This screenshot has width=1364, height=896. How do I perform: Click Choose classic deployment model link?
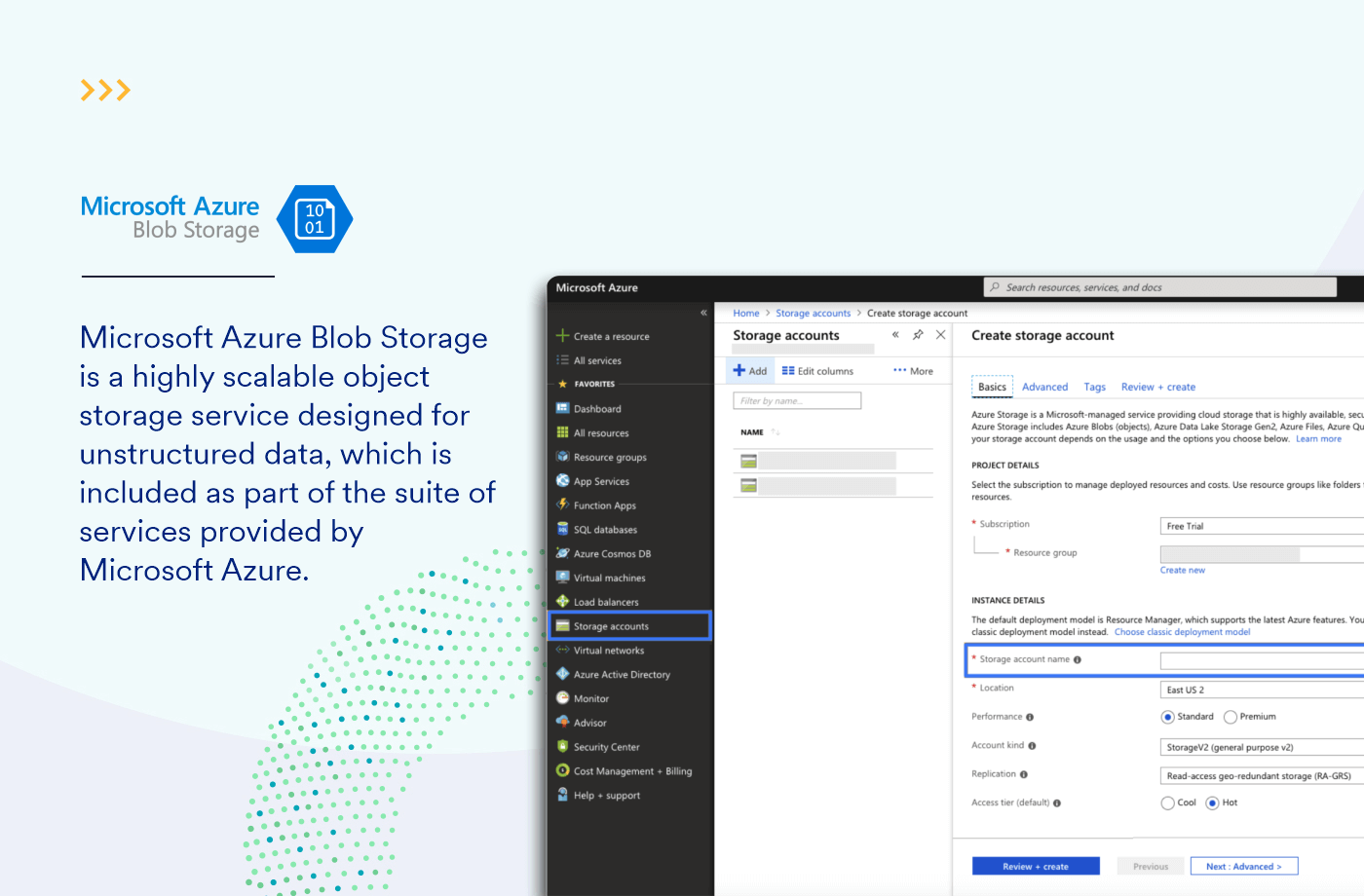1182,632
